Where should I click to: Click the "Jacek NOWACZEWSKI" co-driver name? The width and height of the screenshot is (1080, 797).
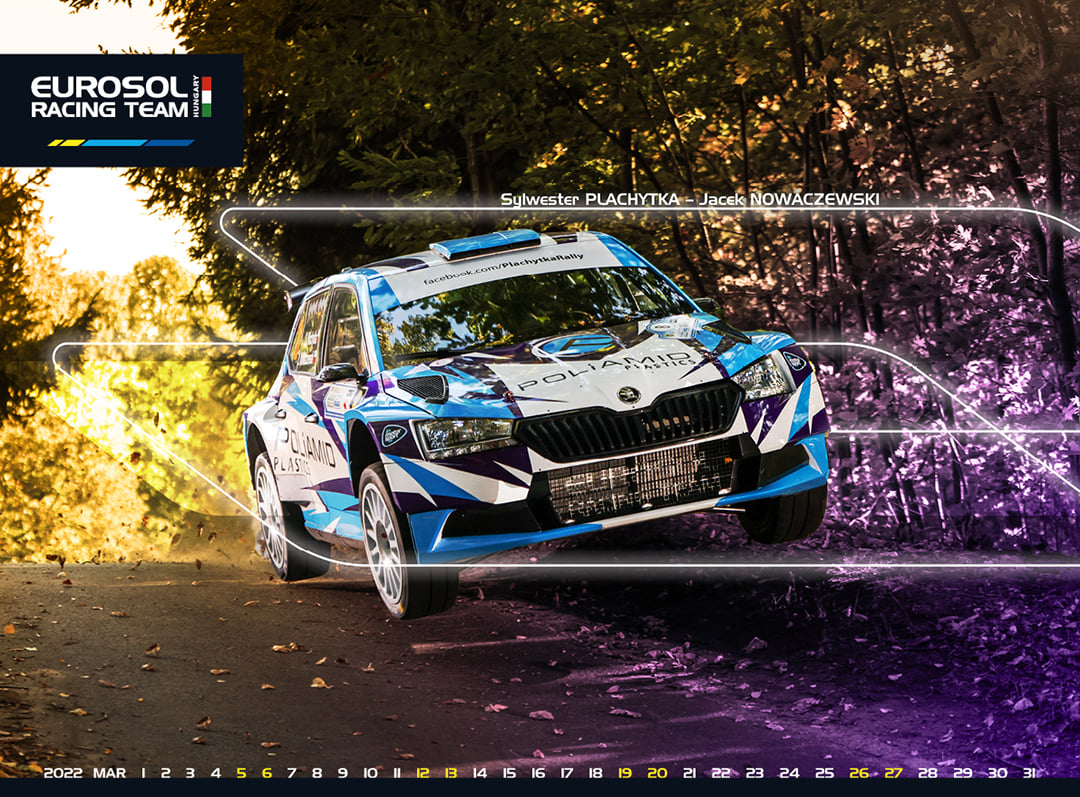point(789,200)
